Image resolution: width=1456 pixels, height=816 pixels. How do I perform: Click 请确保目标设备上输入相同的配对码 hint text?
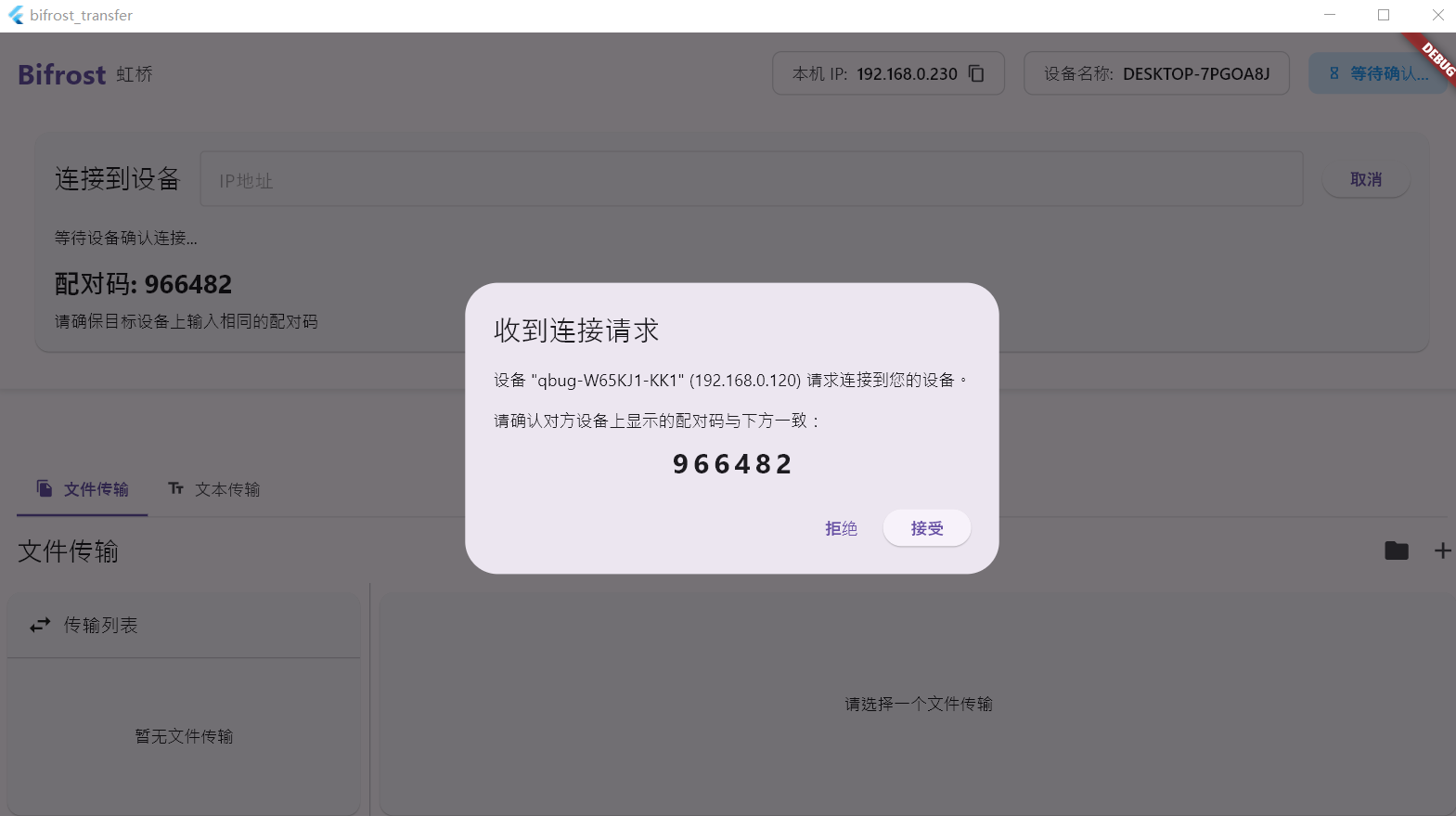click(187, 321)
